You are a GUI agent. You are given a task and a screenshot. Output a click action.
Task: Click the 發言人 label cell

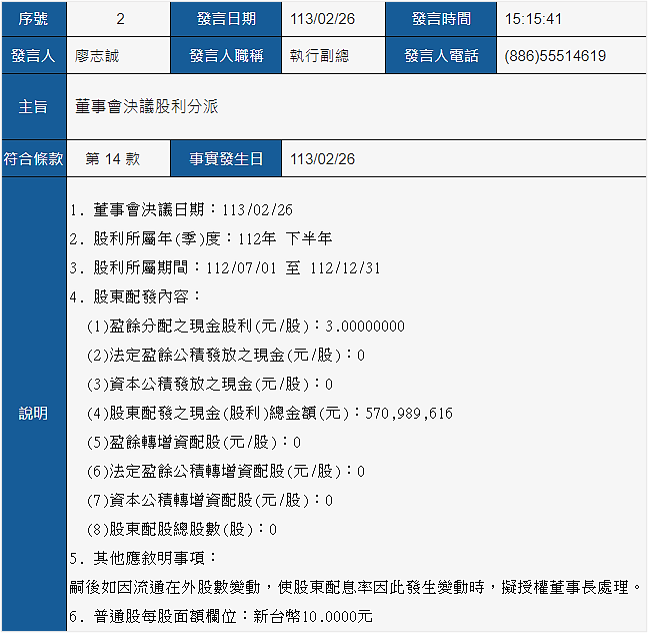click(33, 56)
